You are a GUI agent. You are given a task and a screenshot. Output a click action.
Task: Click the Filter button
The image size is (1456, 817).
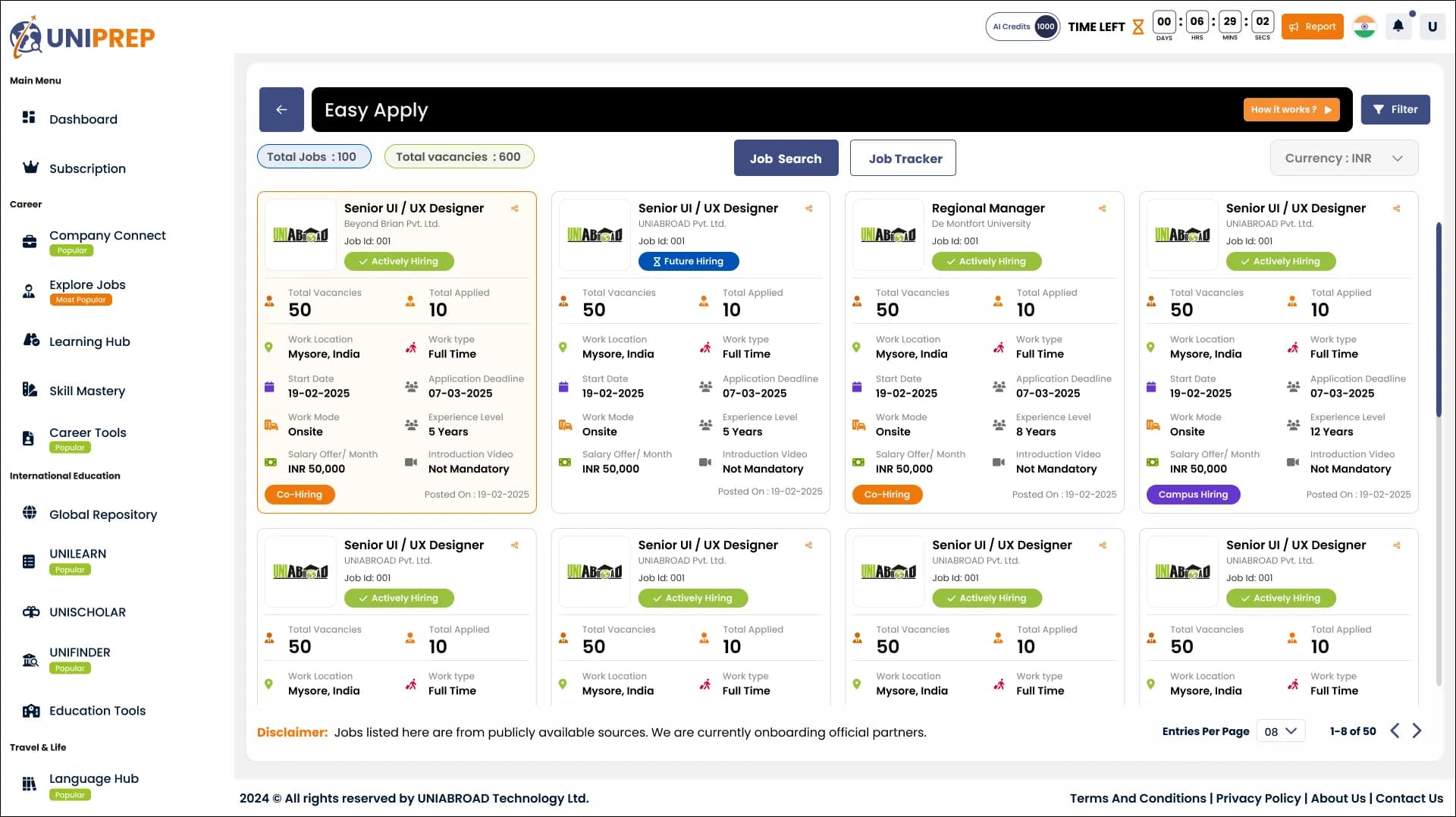(1395, 110)
